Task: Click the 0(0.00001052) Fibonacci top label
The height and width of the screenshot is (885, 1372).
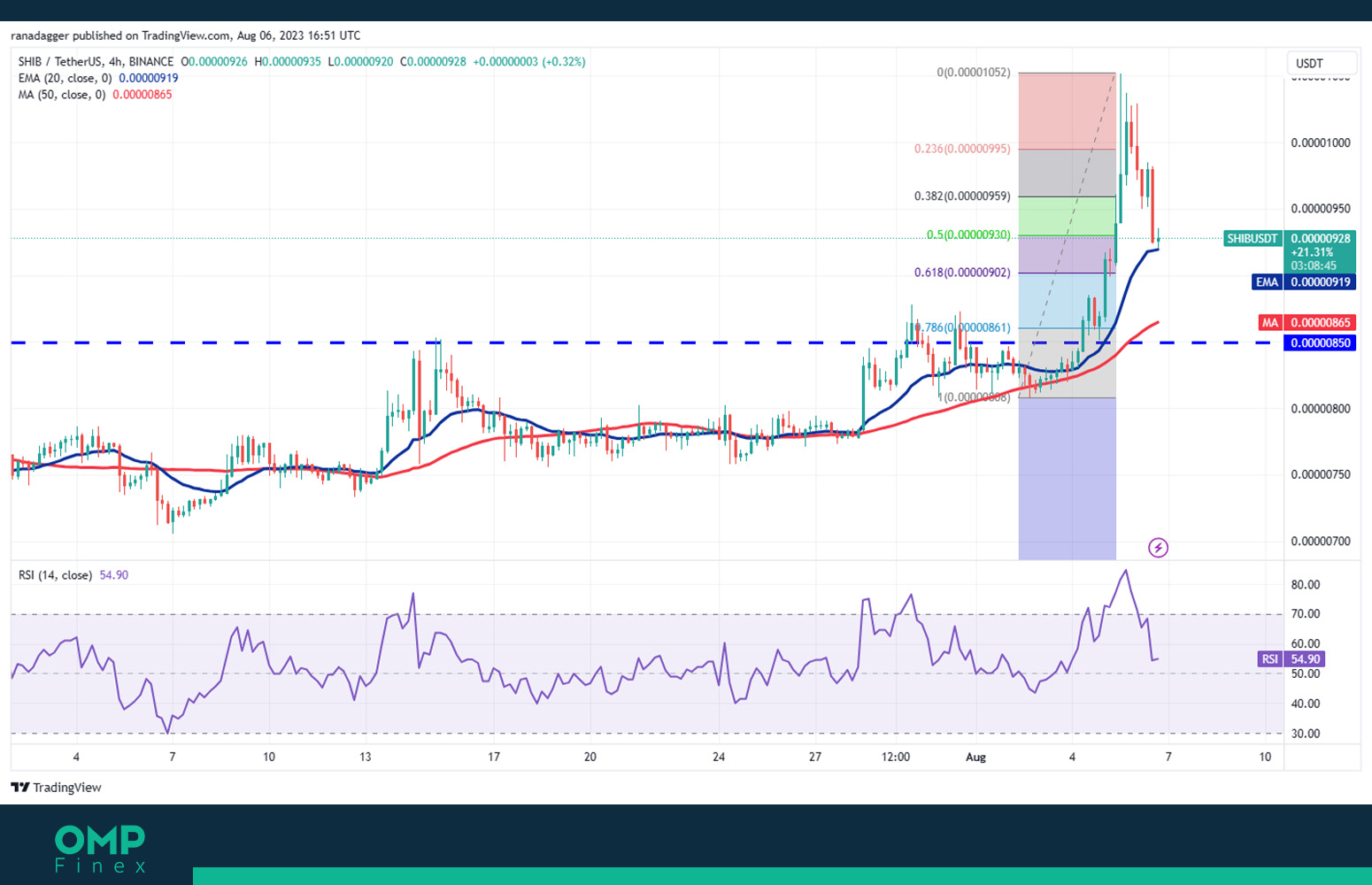Action: [974, 73]
